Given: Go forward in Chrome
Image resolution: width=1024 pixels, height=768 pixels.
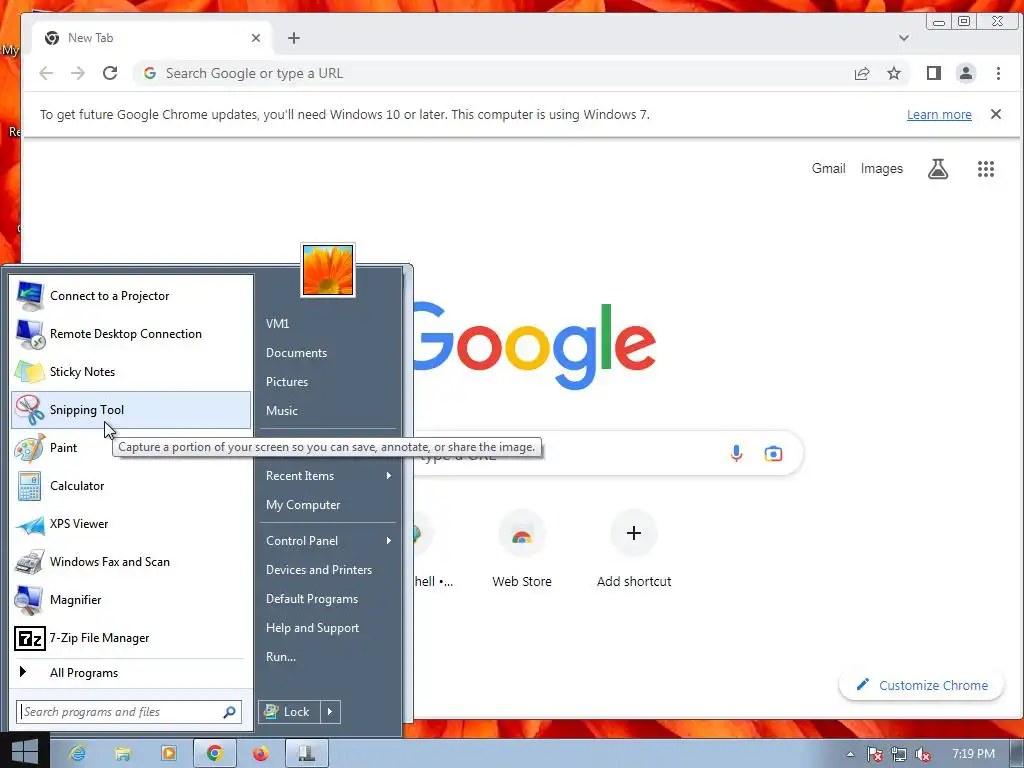Looking at the screenshot, I should coord(78,73).
